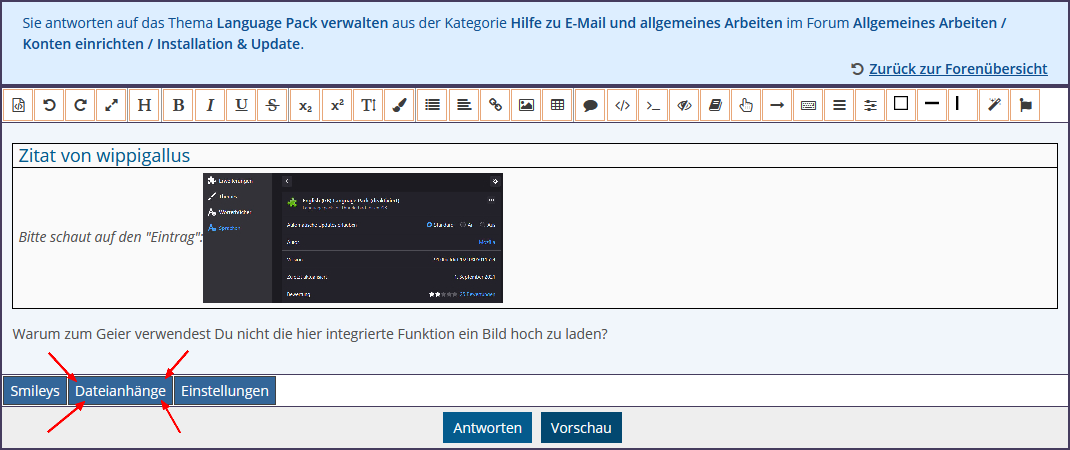
Task: Open the heading format option
Action: pos(144,105)
